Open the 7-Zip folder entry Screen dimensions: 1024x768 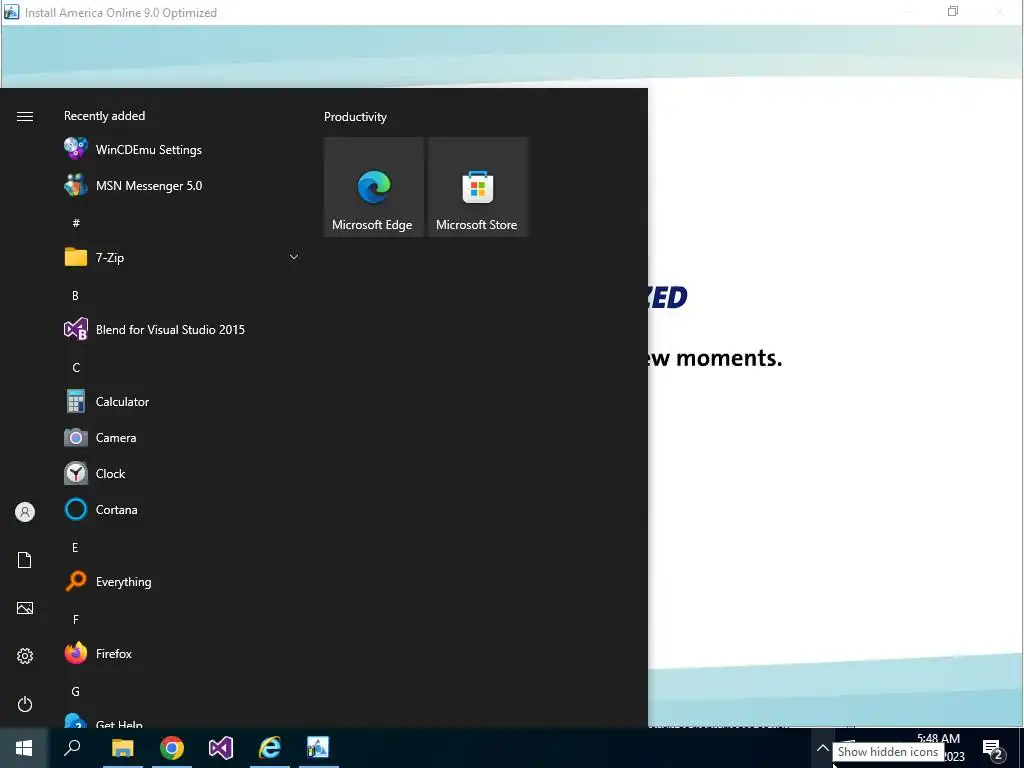click(182, 257)
